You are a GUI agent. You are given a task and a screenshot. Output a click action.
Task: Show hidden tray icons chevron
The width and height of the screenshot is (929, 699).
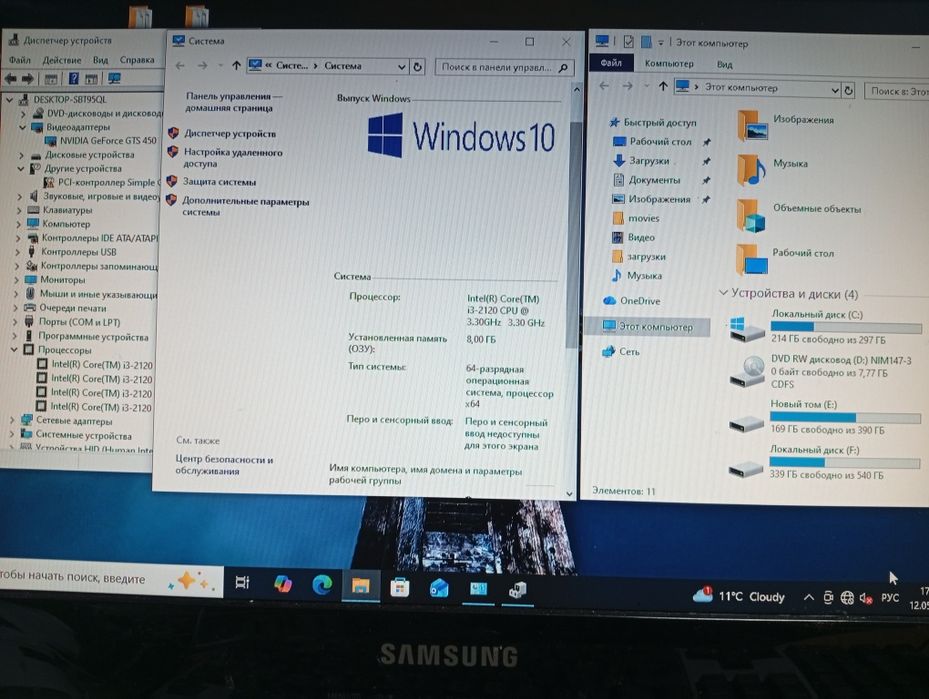pyautogui.click(x=808, y=597)
